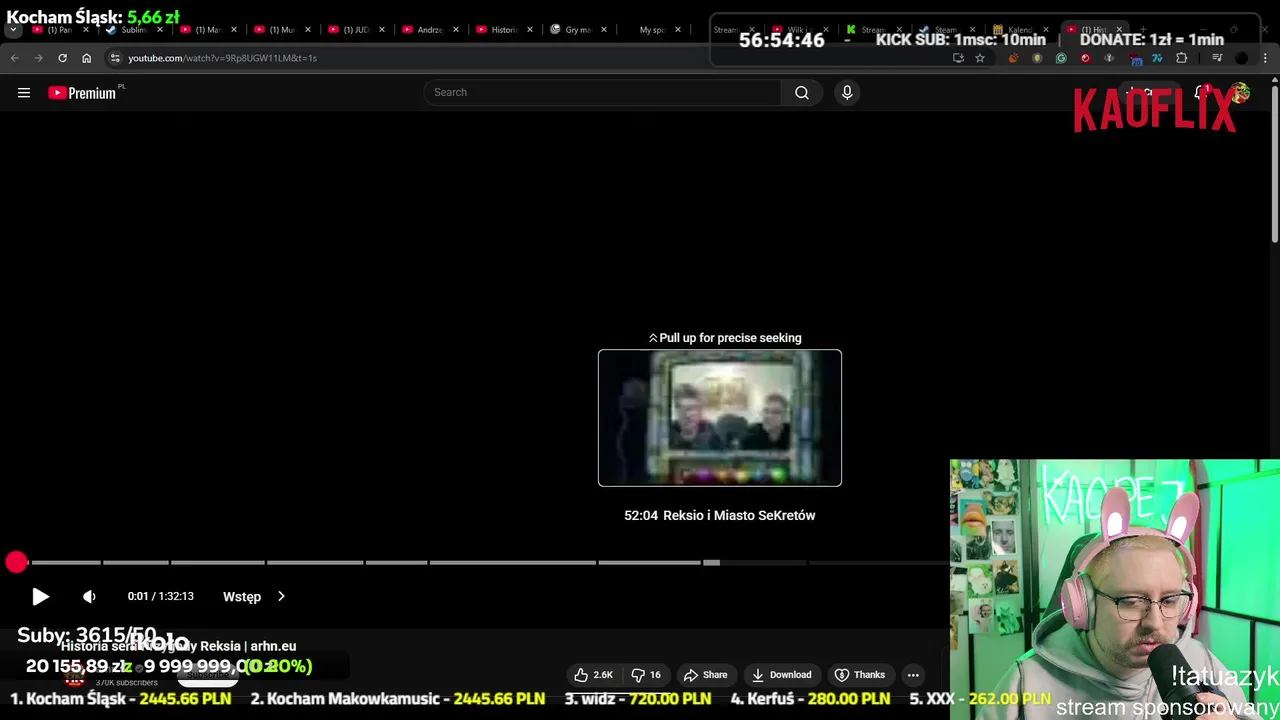Image resolution: width=1280 pixels, height=720 pixels.
Task: Click the browser forward arrow
Action: point(38,58)
